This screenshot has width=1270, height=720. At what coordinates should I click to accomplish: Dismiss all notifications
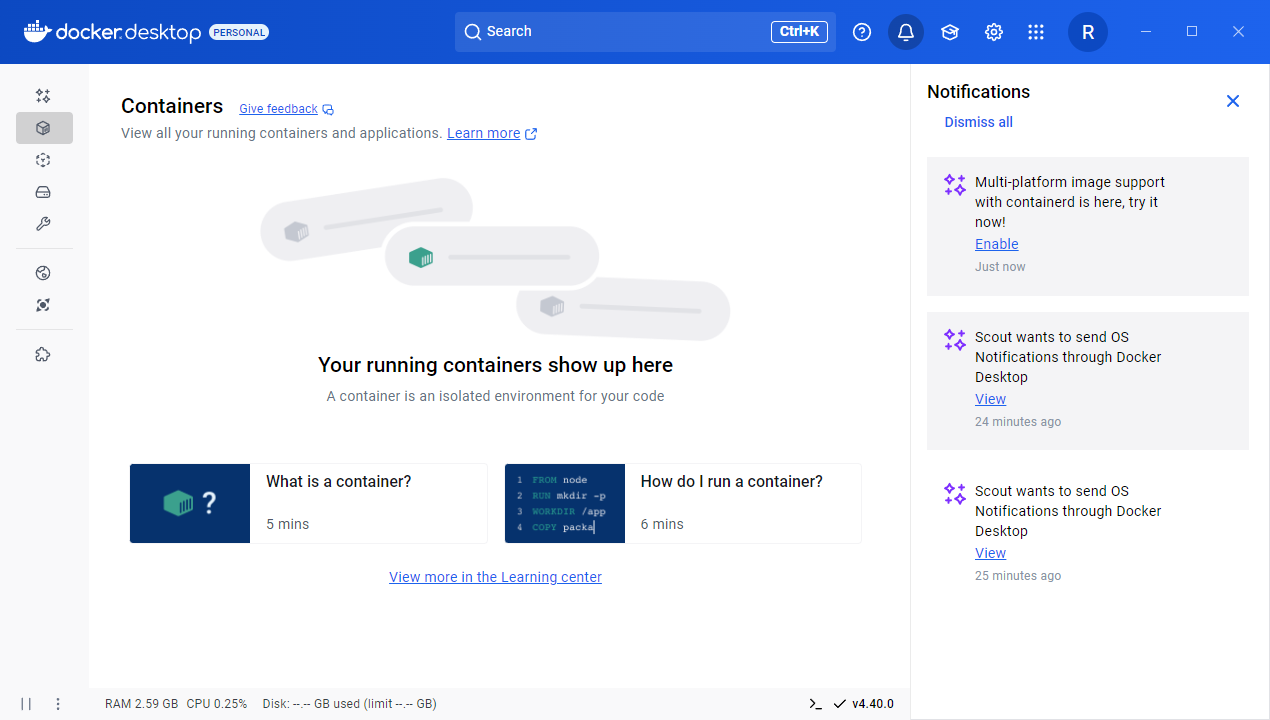(979, 122)
